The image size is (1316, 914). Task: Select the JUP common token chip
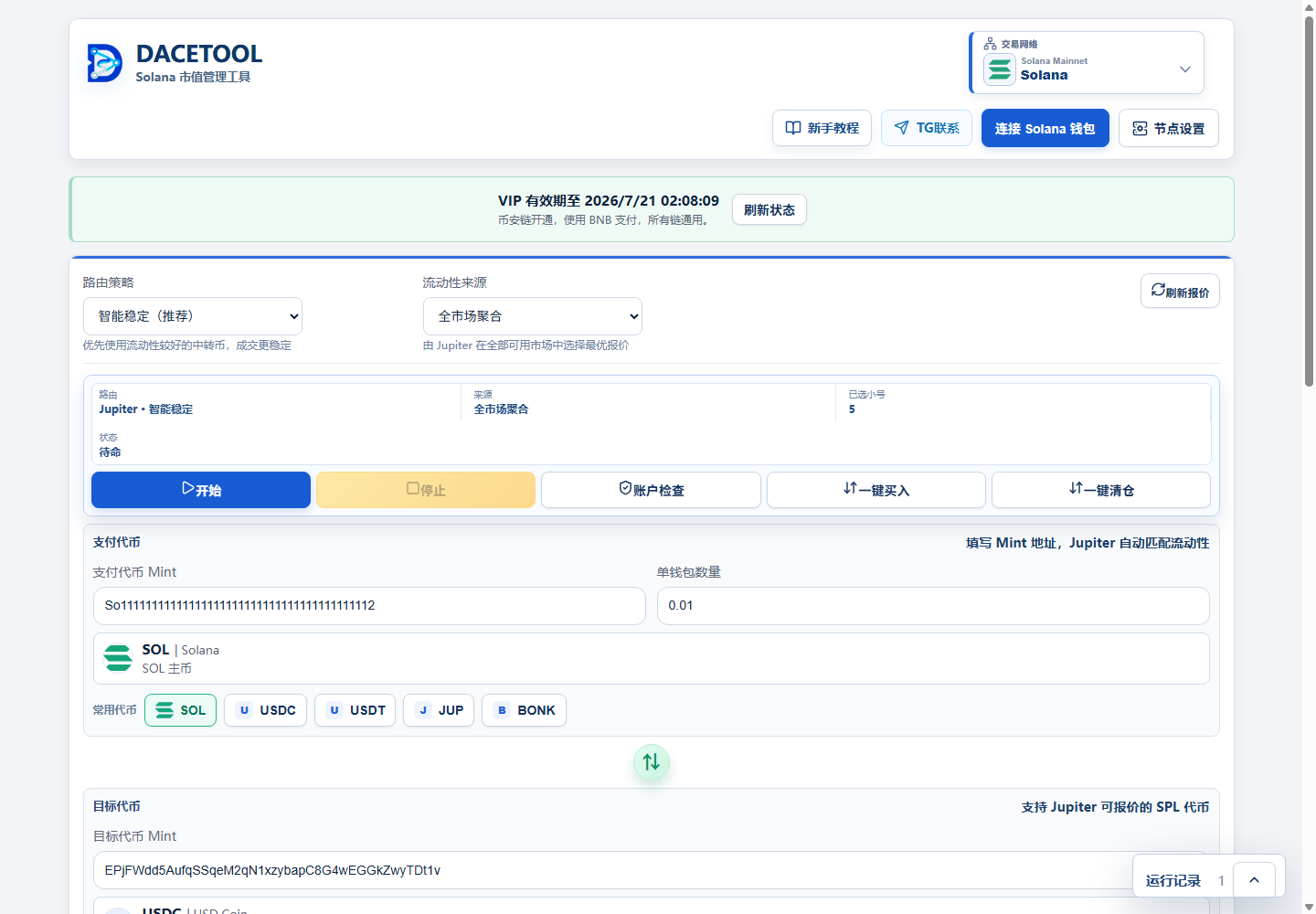439,710
